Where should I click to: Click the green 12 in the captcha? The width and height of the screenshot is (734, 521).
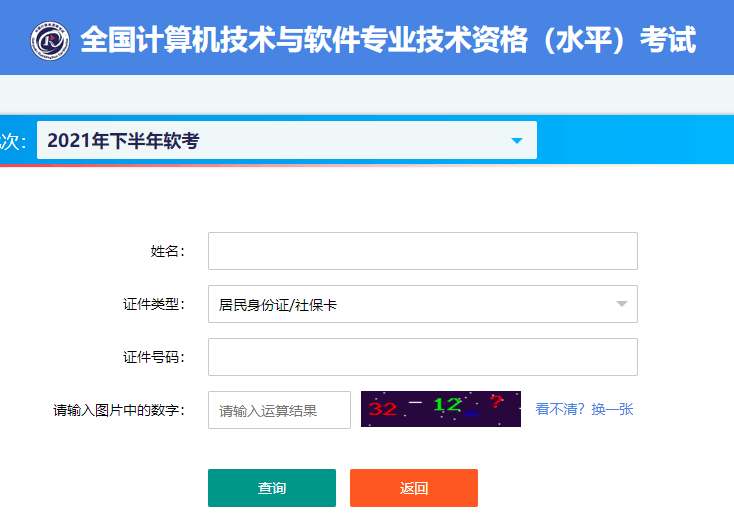tap(446, 405)
